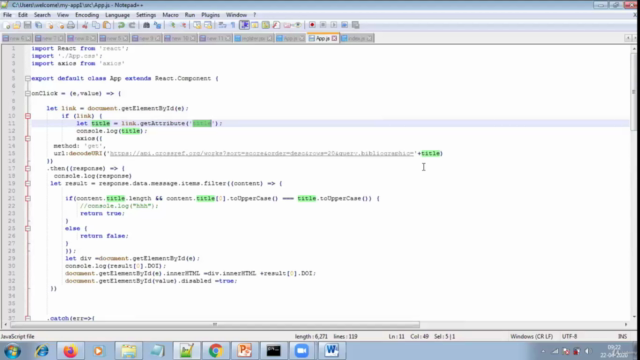Redo the edit using the Redo arrow icon
Screen dimensions: 640x360
[x=132, y=25]
